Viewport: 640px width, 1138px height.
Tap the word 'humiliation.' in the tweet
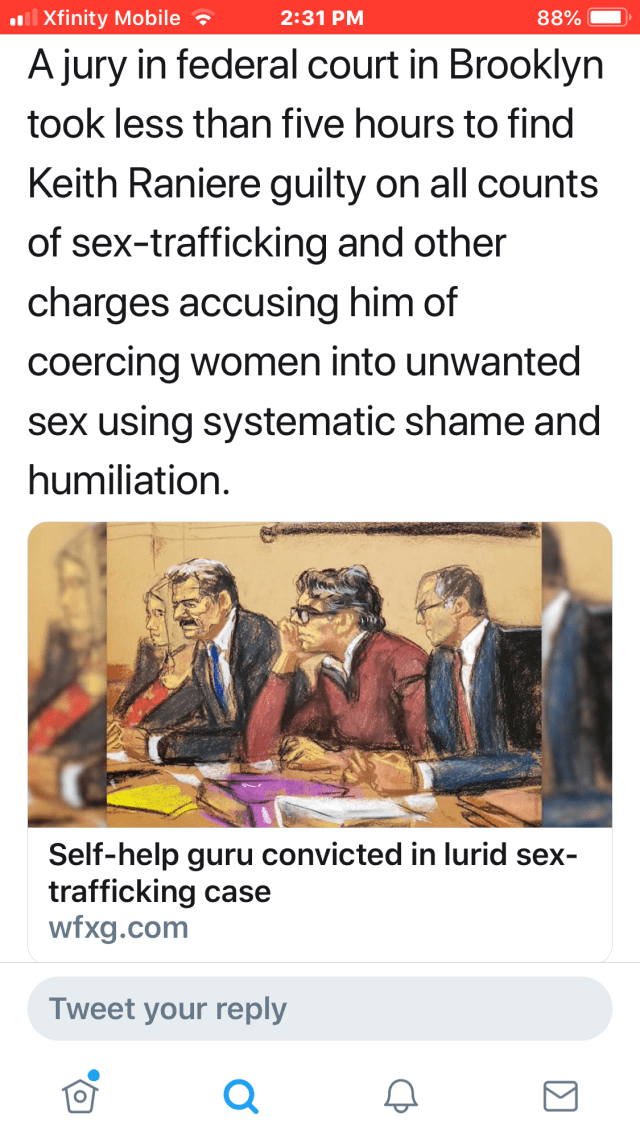point(128,479)
